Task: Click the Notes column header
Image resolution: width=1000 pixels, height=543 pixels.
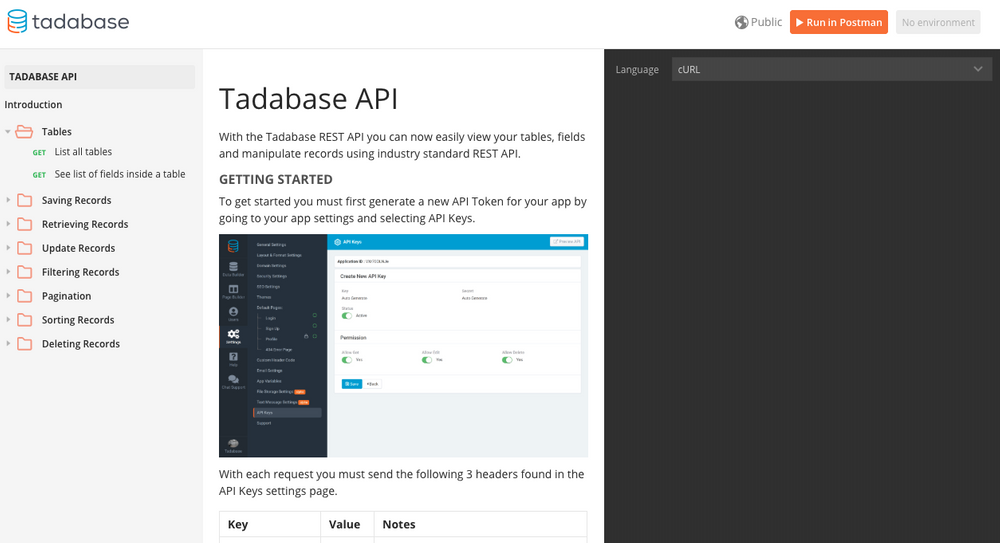Action: tap(399, 524)
